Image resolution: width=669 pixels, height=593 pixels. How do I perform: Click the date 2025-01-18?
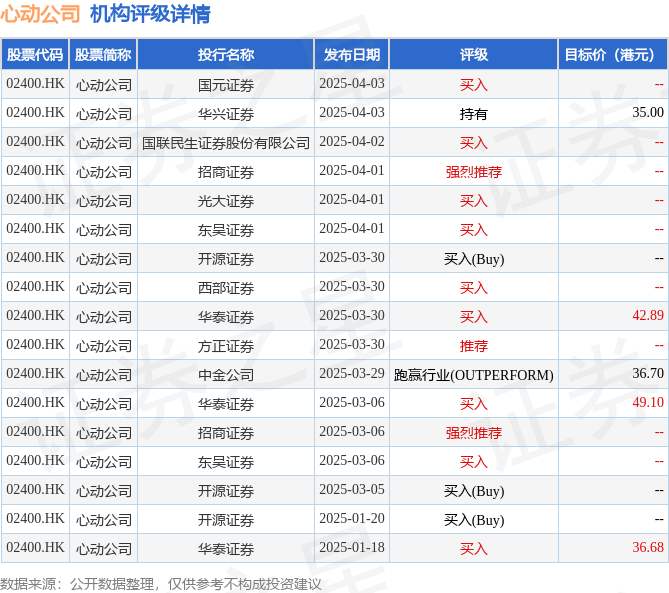pyautogui.click(x=352, y=548)
